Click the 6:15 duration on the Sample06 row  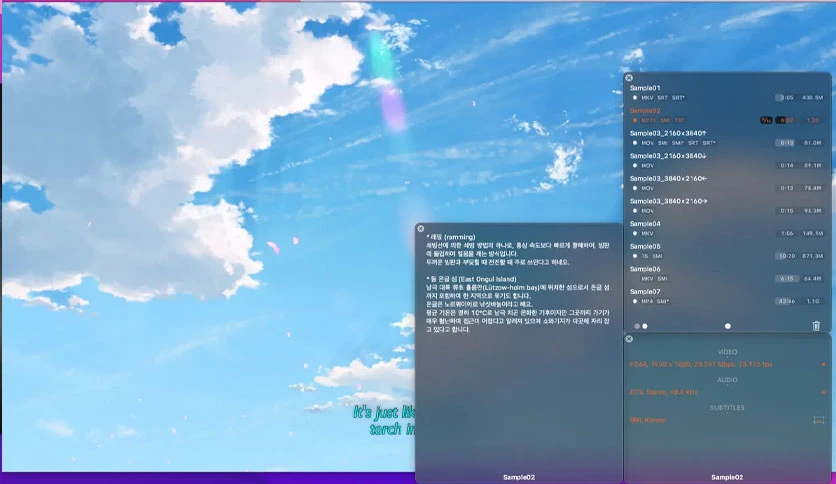pos(786,278)
